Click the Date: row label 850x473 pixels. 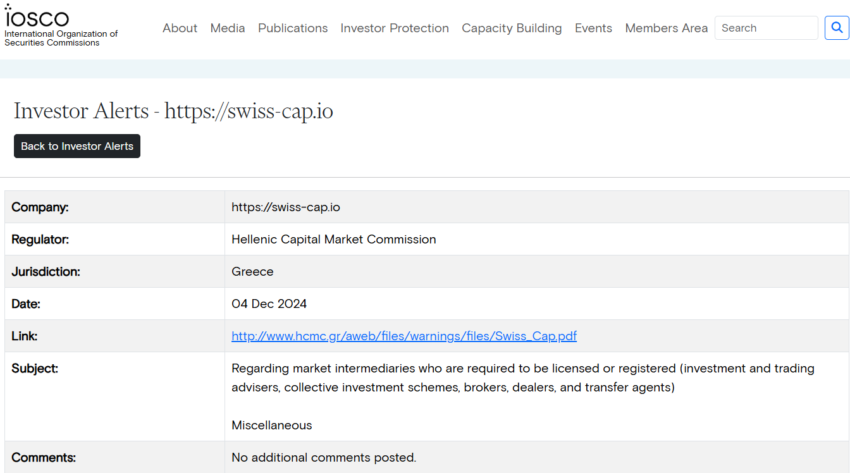25,304
